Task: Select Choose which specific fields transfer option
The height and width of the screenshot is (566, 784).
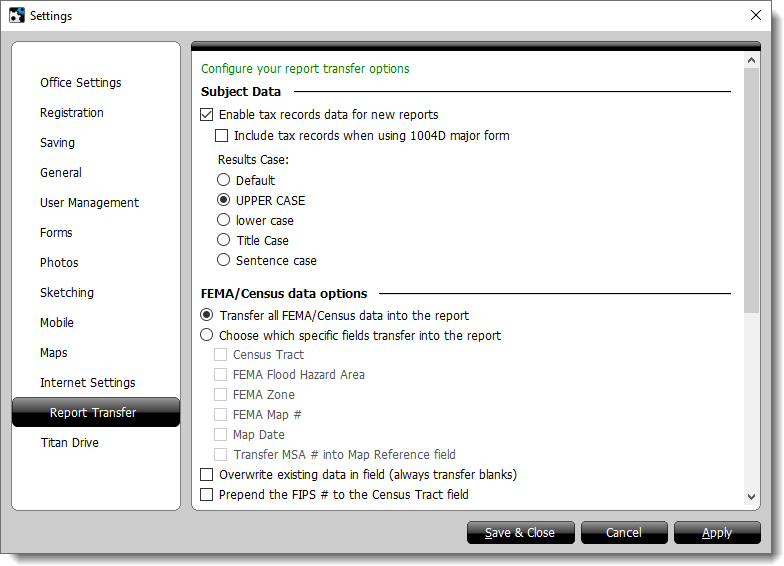Action: coord(207,336)
